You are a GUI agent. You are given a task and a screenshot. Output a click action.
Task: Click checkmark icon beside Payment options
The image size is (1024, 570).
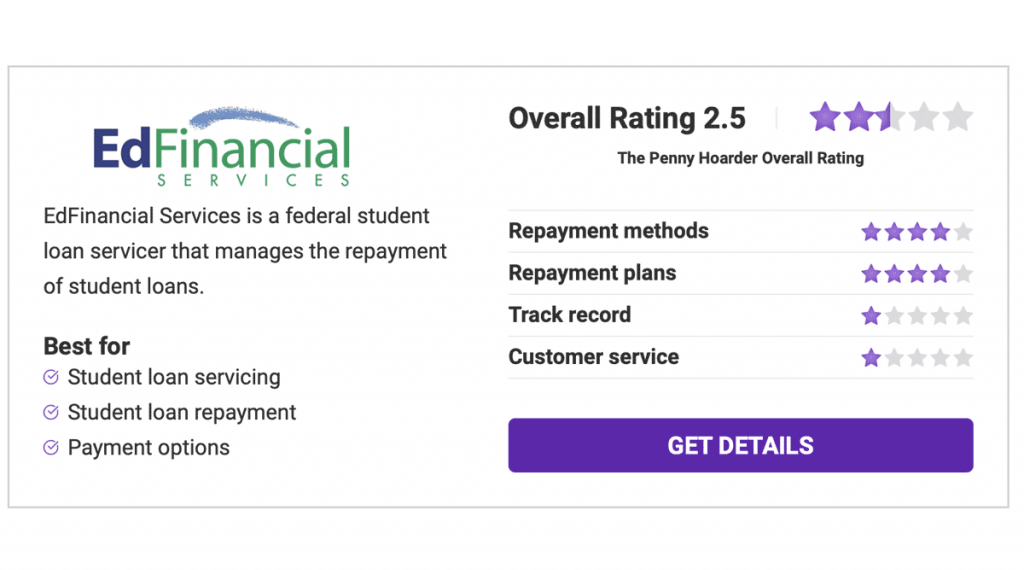[x=51, y=447]
